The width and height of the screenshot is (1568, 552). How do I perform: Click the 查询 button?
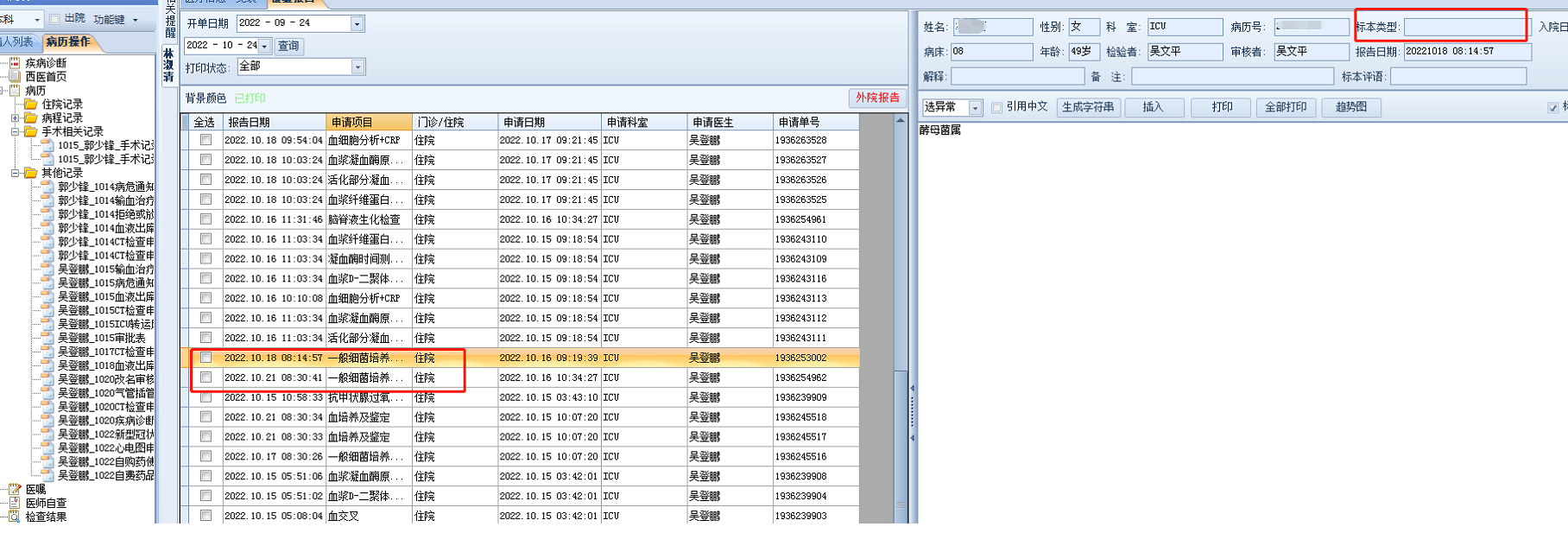[x=288, y=46]
